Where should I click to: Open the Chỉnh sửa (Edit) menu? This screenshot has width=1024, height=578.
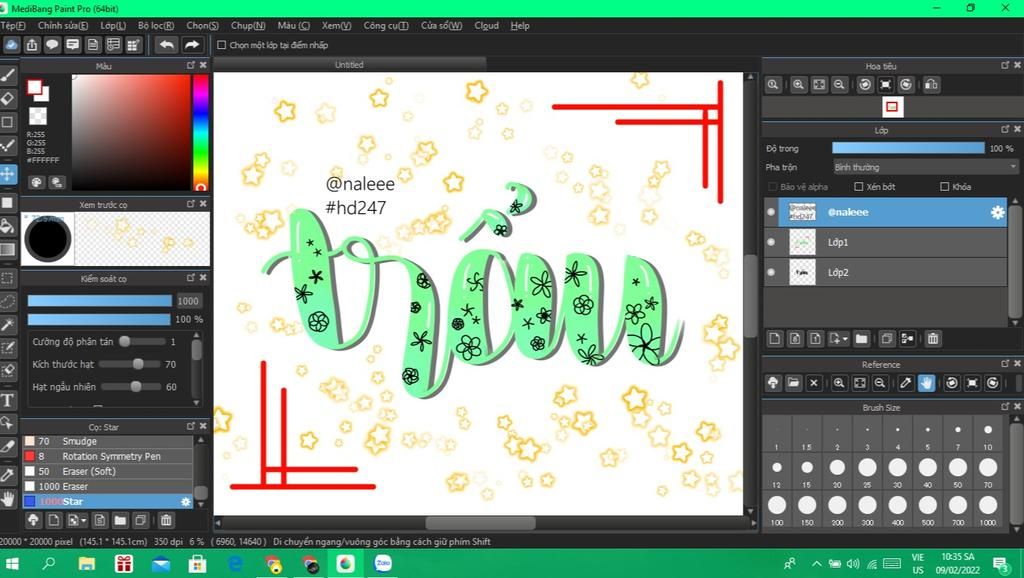(63, 25)
